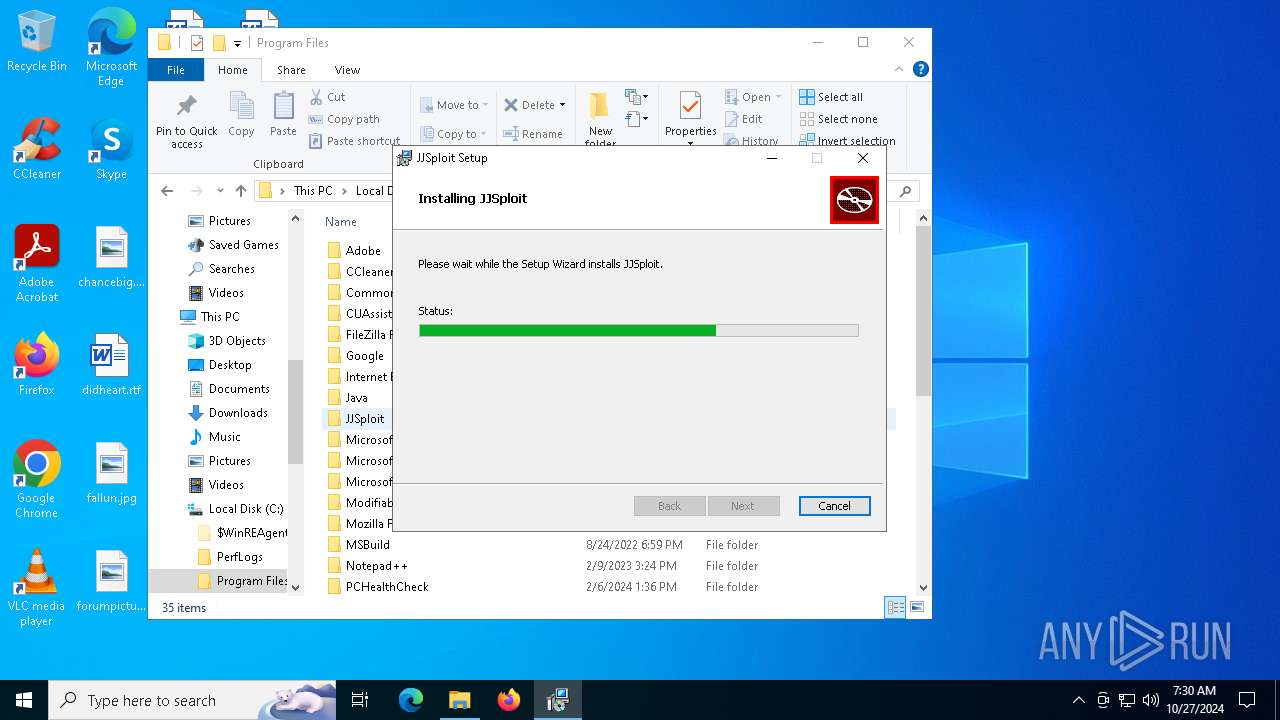This screenshot has width=1280, height=720.
Task: Click Select none in the ribbon
Action: click(x=838, y=119)
